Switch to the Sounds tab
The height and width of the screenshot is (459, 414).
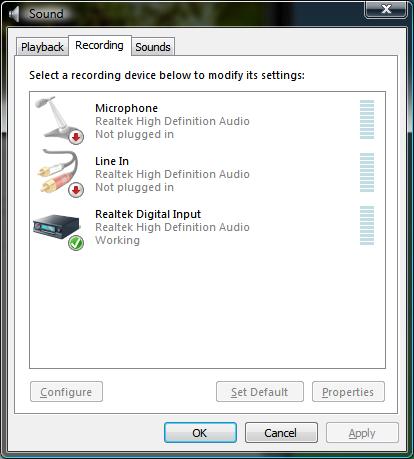tap(153, 47)
